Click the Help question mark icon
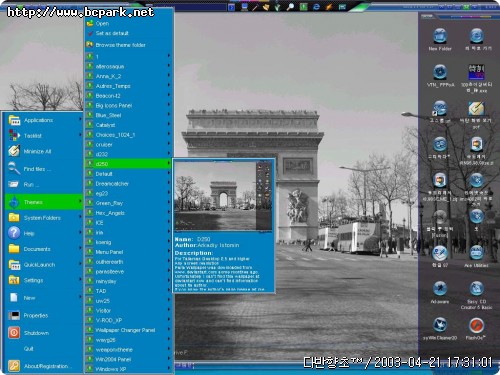This screenshot has height=375, width=500. pyautogui.click(x=14, y=233)
